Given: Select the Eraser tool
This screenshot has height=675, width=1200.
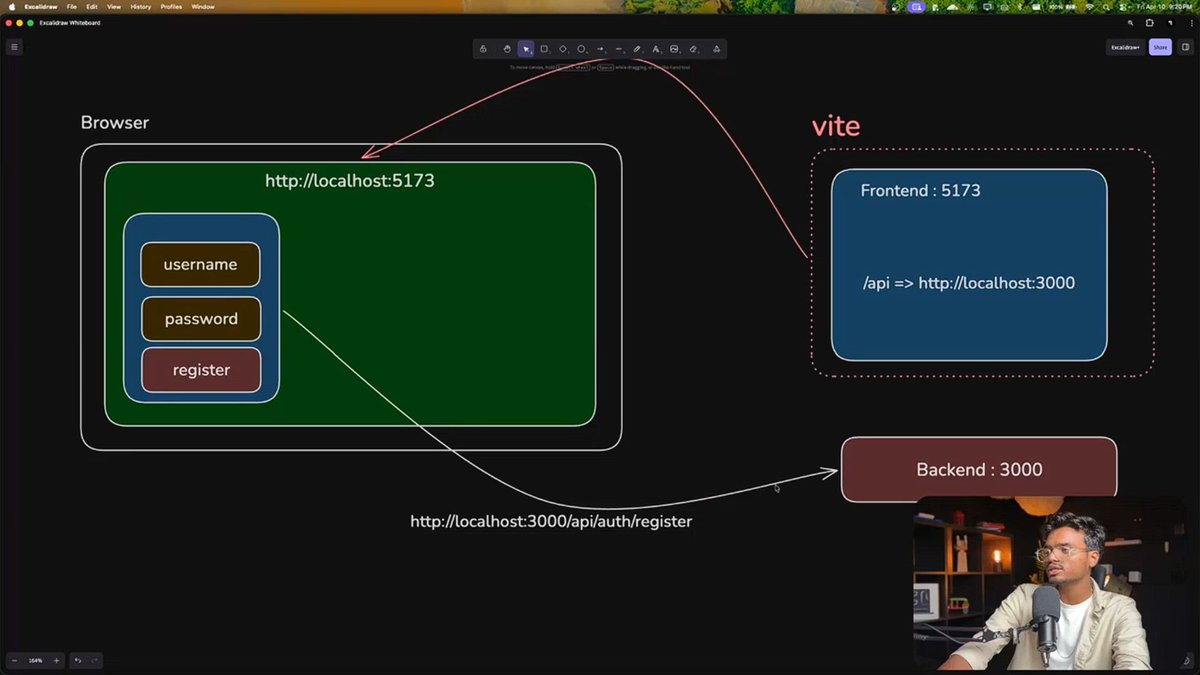Looking at the screenshot, I should [x=693, y=49].
